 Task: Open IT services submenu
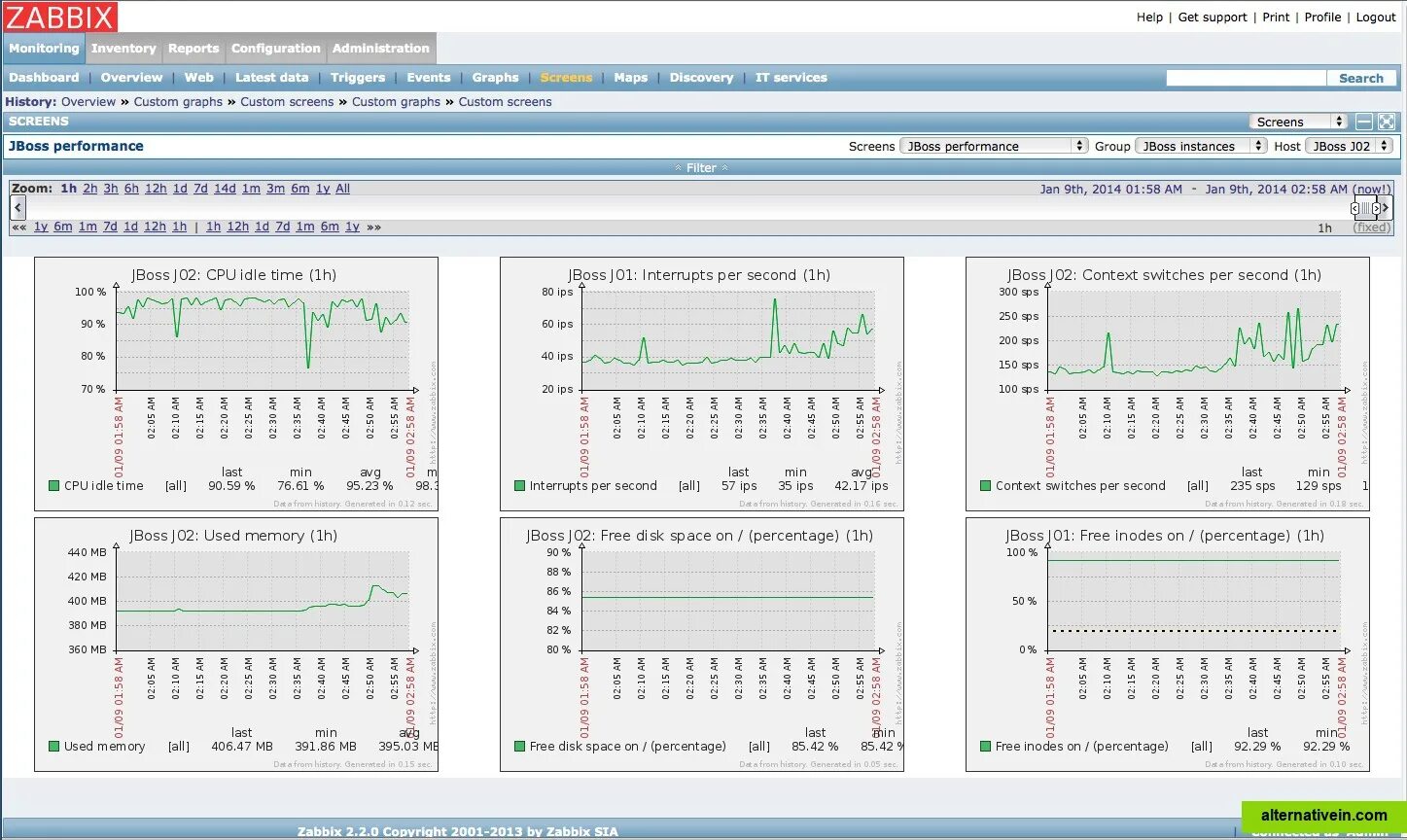coord(791,78)
